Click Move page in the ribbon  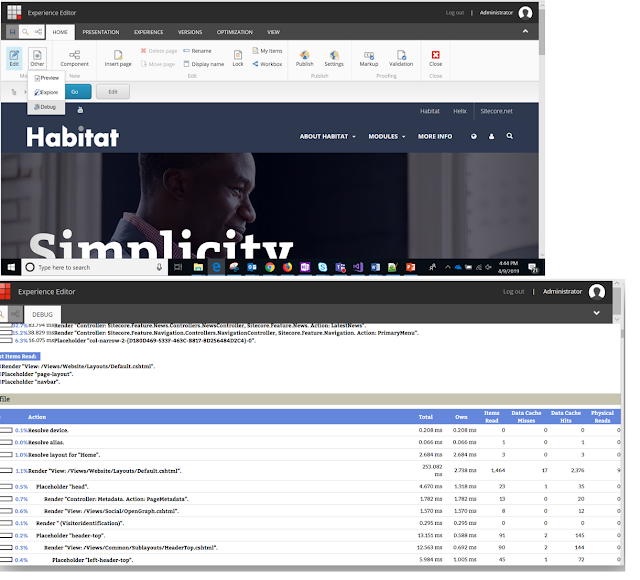click(x=158, y=64)
